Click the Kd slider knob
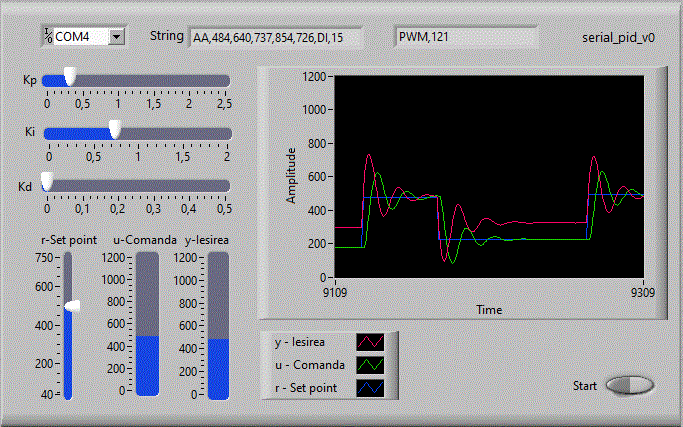This screenshot has width=683, height=427. tap(47, 183)
